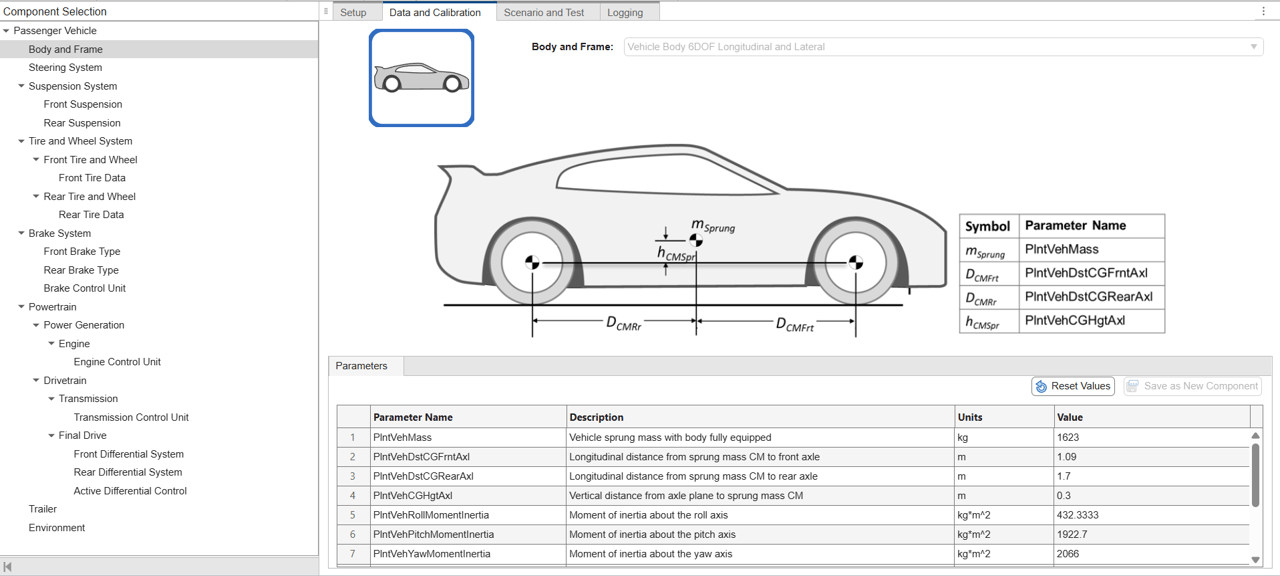Click the panel divider grip beside Setup tab
This screenshot has width=1280, height=576.
click(x=326, y=12)
